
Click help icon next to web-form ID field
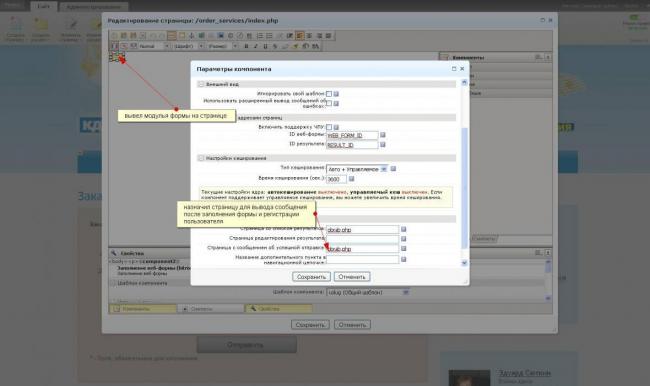(383, 135)
